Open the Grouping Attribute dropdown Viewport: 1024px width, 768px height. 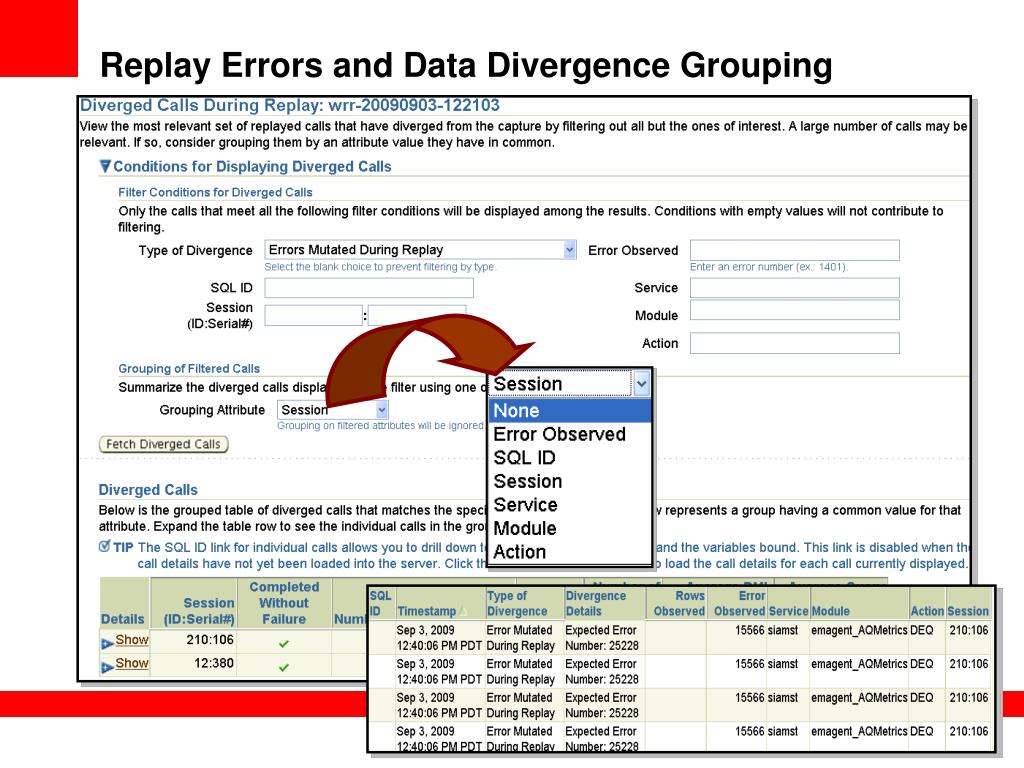pyautogui.click(x=332, y=409)
